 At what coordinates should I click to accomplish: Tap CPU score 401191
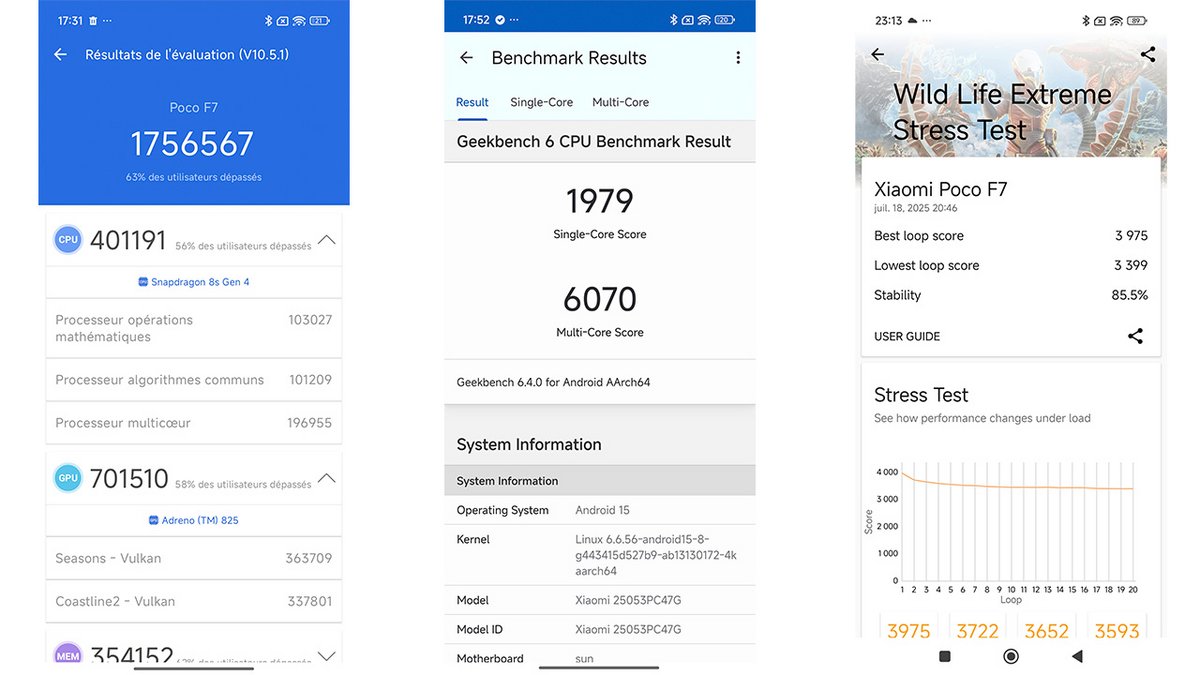point(128,240)
